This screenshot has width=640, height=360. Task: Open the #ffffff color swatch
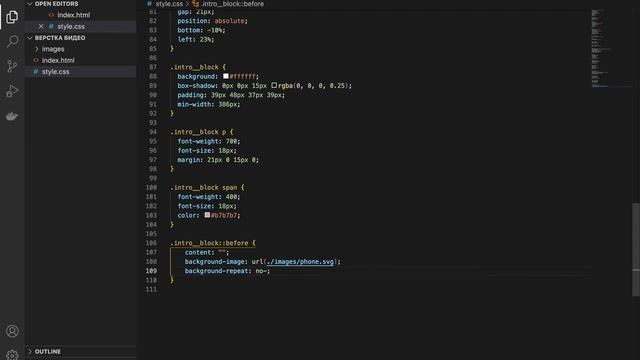226,76
